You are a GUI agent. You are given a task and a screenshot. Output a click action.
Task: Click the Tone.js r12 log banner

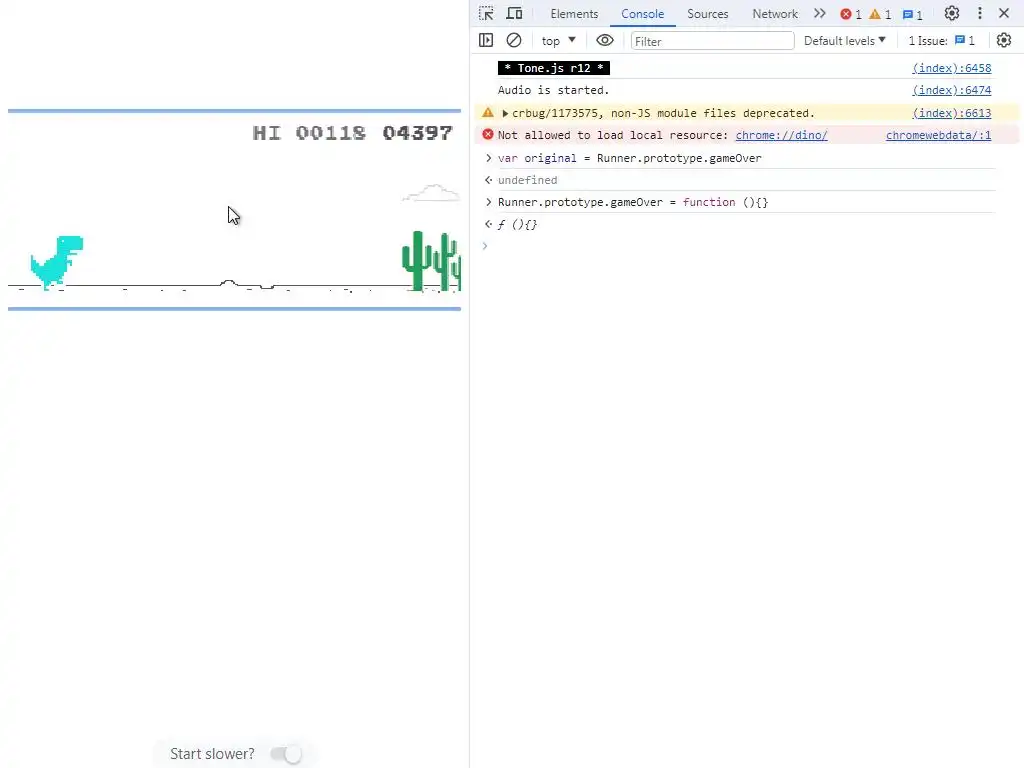pyautogui.click(x=554, y=68)
